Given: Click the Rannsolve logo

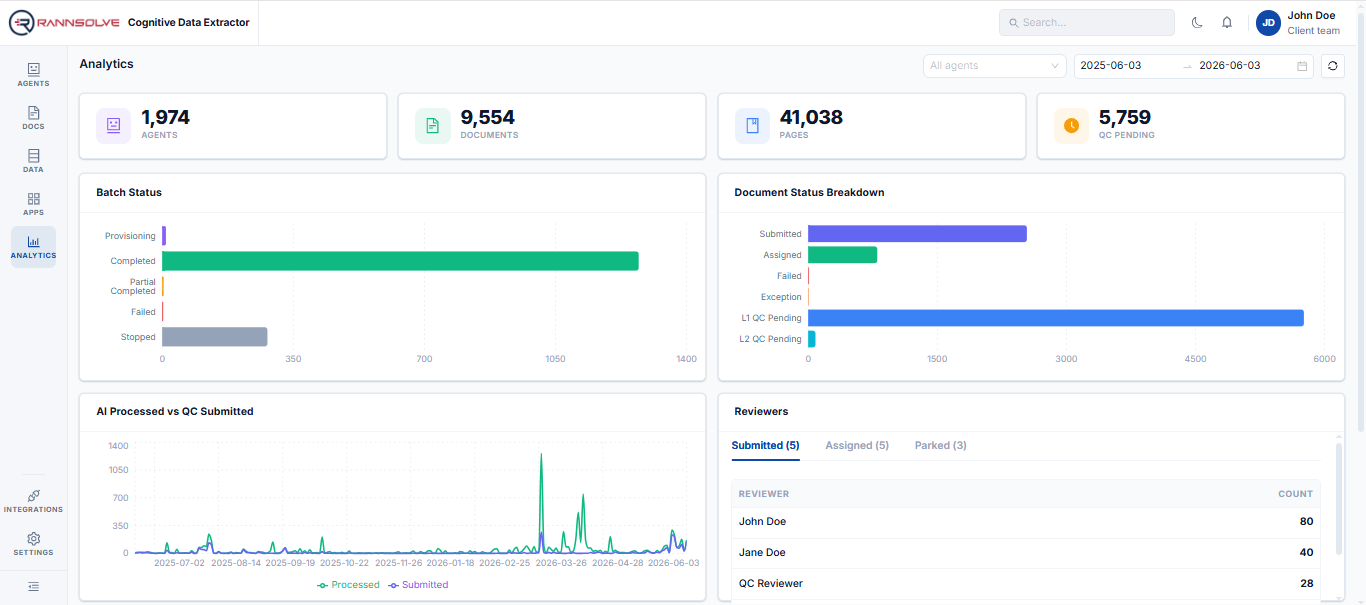Looking at the screenshot, I should click(64, 22).
